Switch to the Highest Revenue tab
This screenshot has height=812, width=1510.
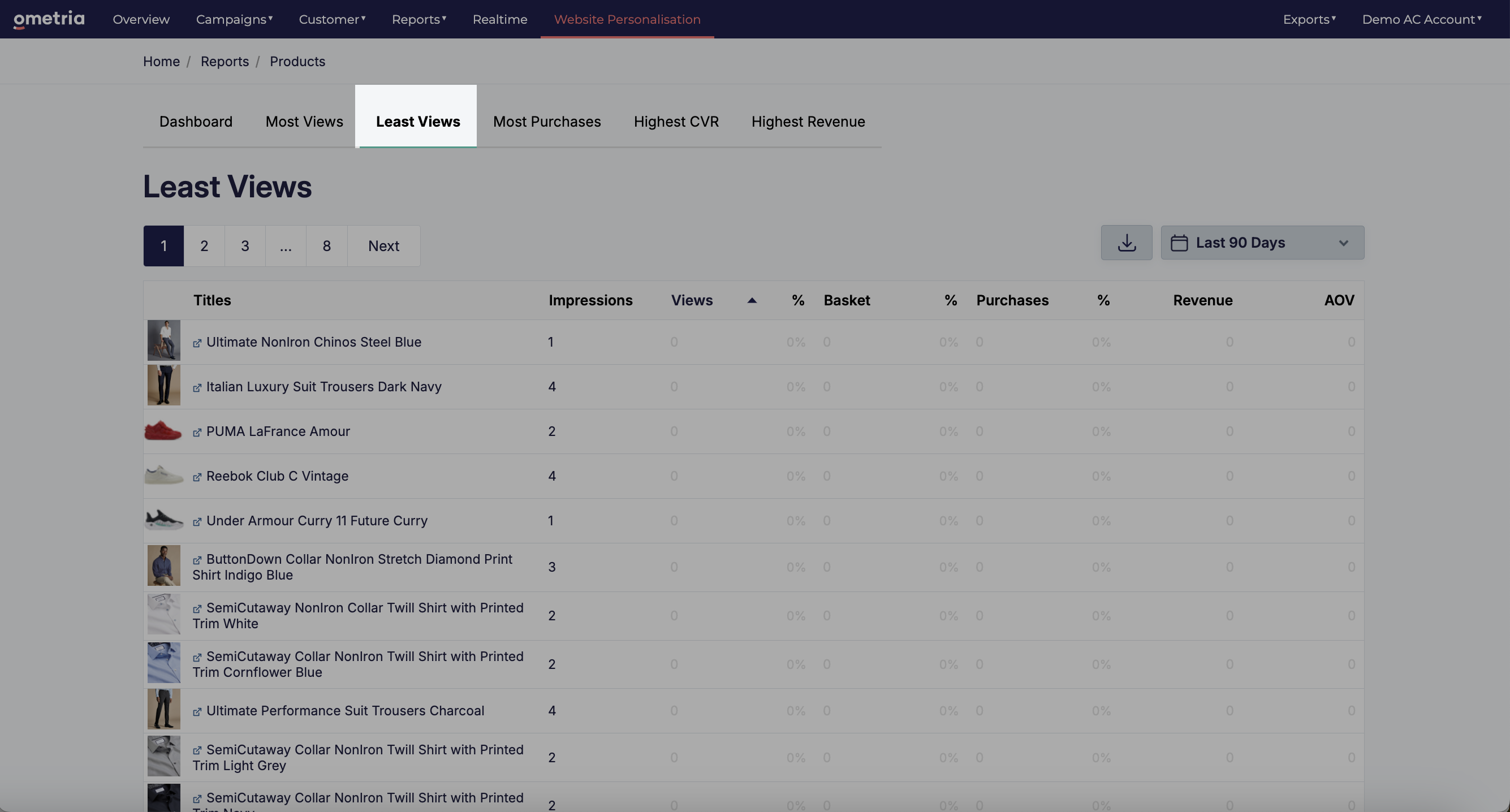tap(808, 122)
